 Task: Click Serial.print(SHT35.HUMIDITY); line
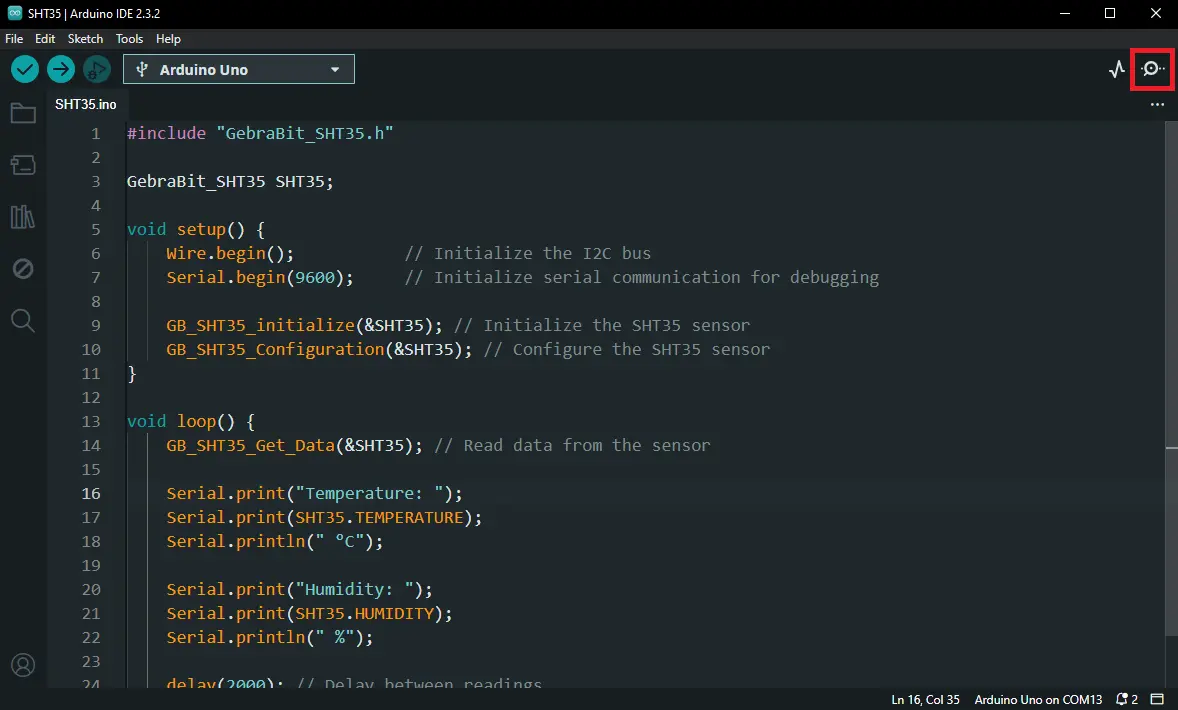tap(310, 614)
